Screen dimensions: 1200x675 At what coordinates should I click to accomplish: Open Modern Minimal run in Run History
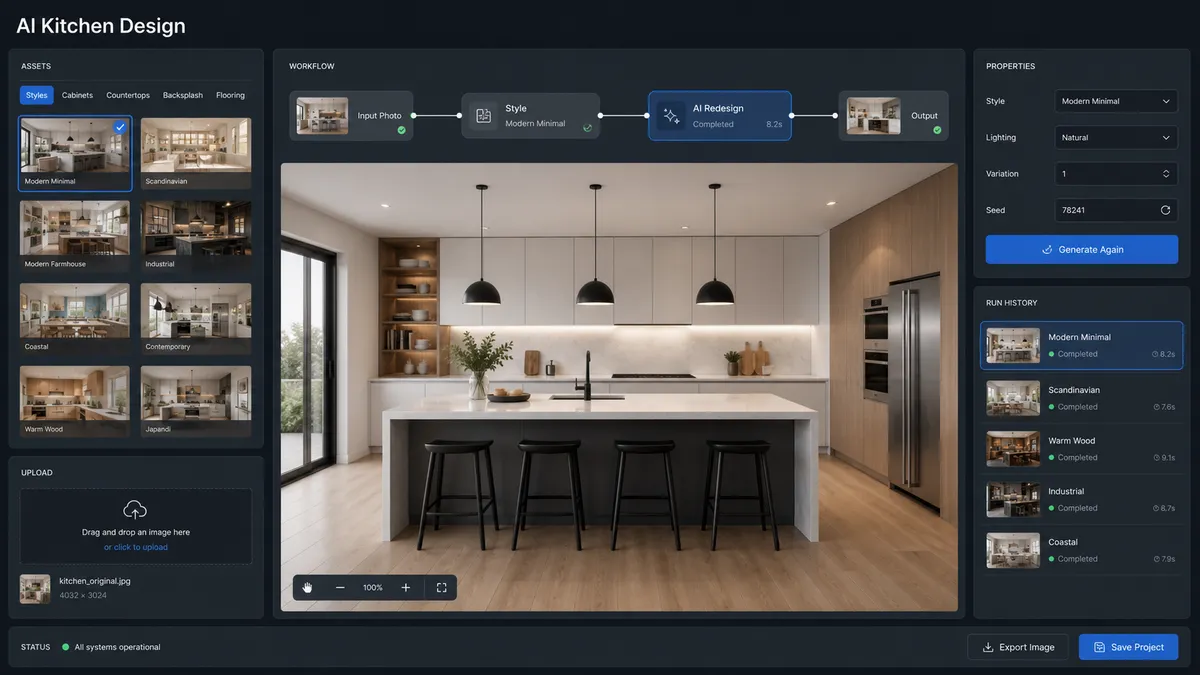coord(1082,345)
